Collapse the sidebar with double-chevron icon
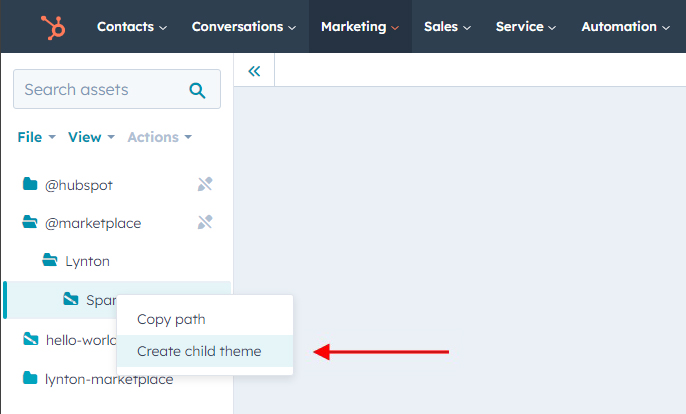The height and width of the screenshot is (414, 686). pyautogui.click(x=254, y=70)
